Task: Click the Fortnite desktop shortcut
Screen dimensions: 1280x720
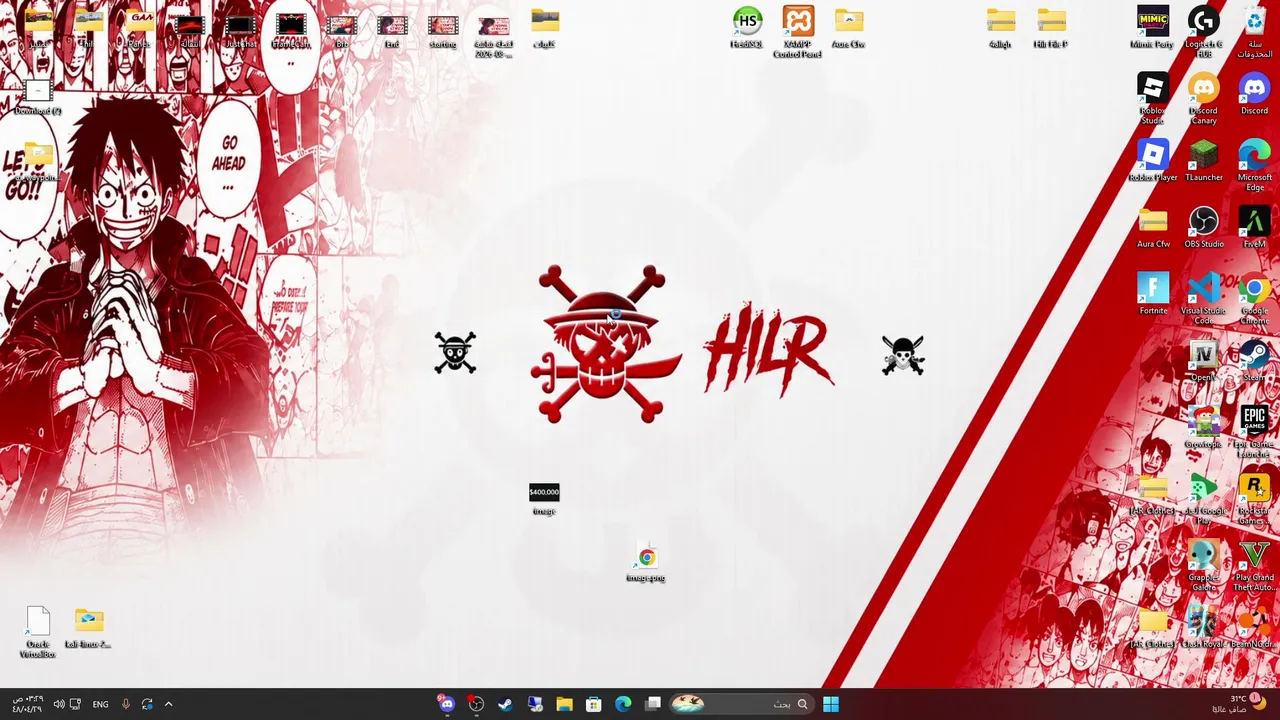Action: pyautogui.click(x=1152, y=293)
